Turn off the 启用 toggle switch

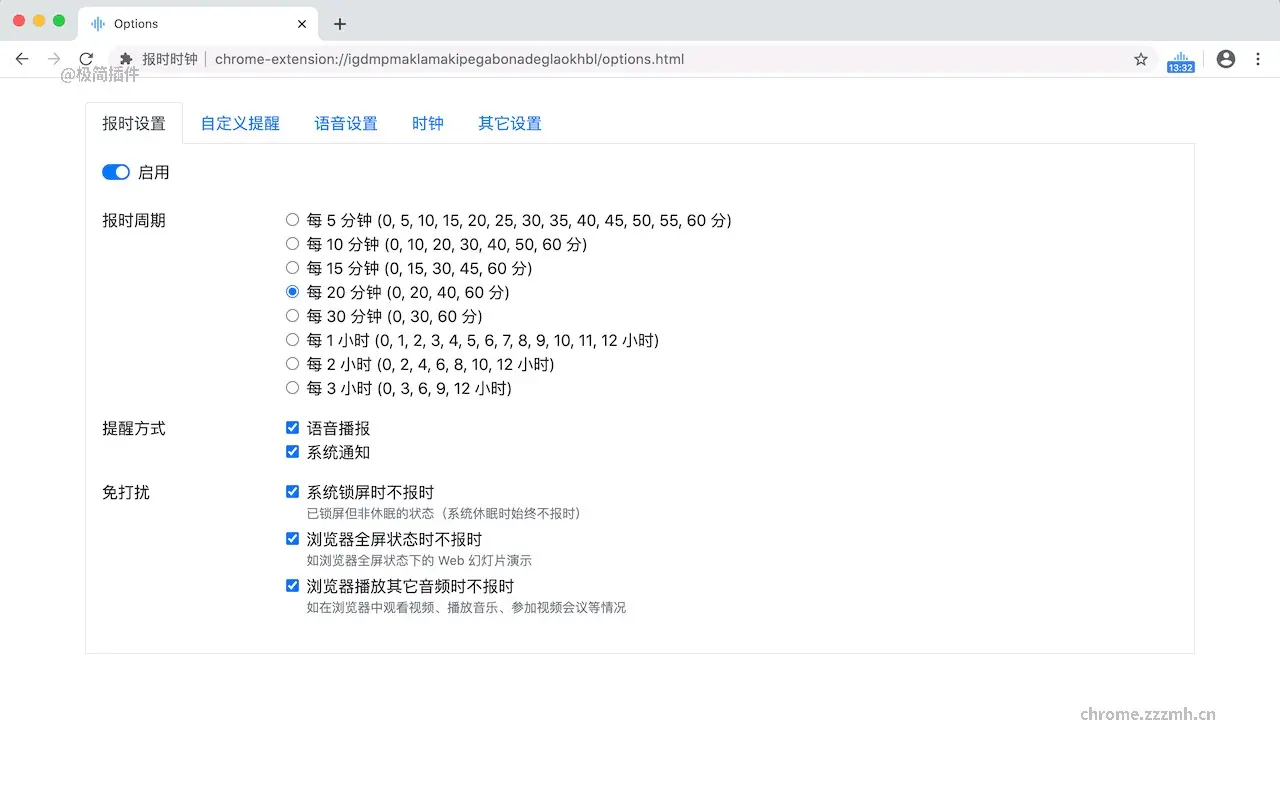click(115, 172)
